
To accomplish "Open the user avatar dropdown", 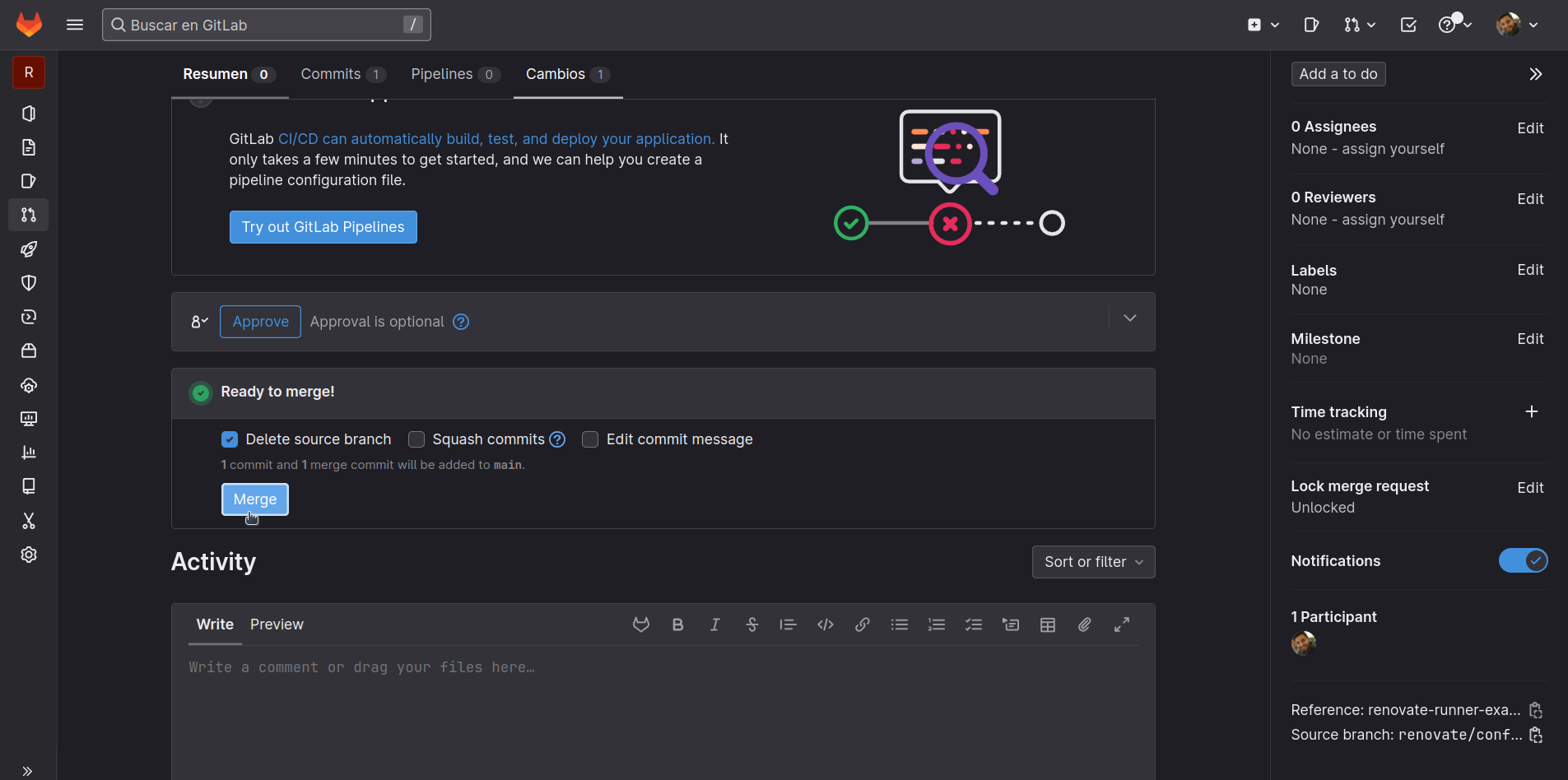I will click(1518, 25).
